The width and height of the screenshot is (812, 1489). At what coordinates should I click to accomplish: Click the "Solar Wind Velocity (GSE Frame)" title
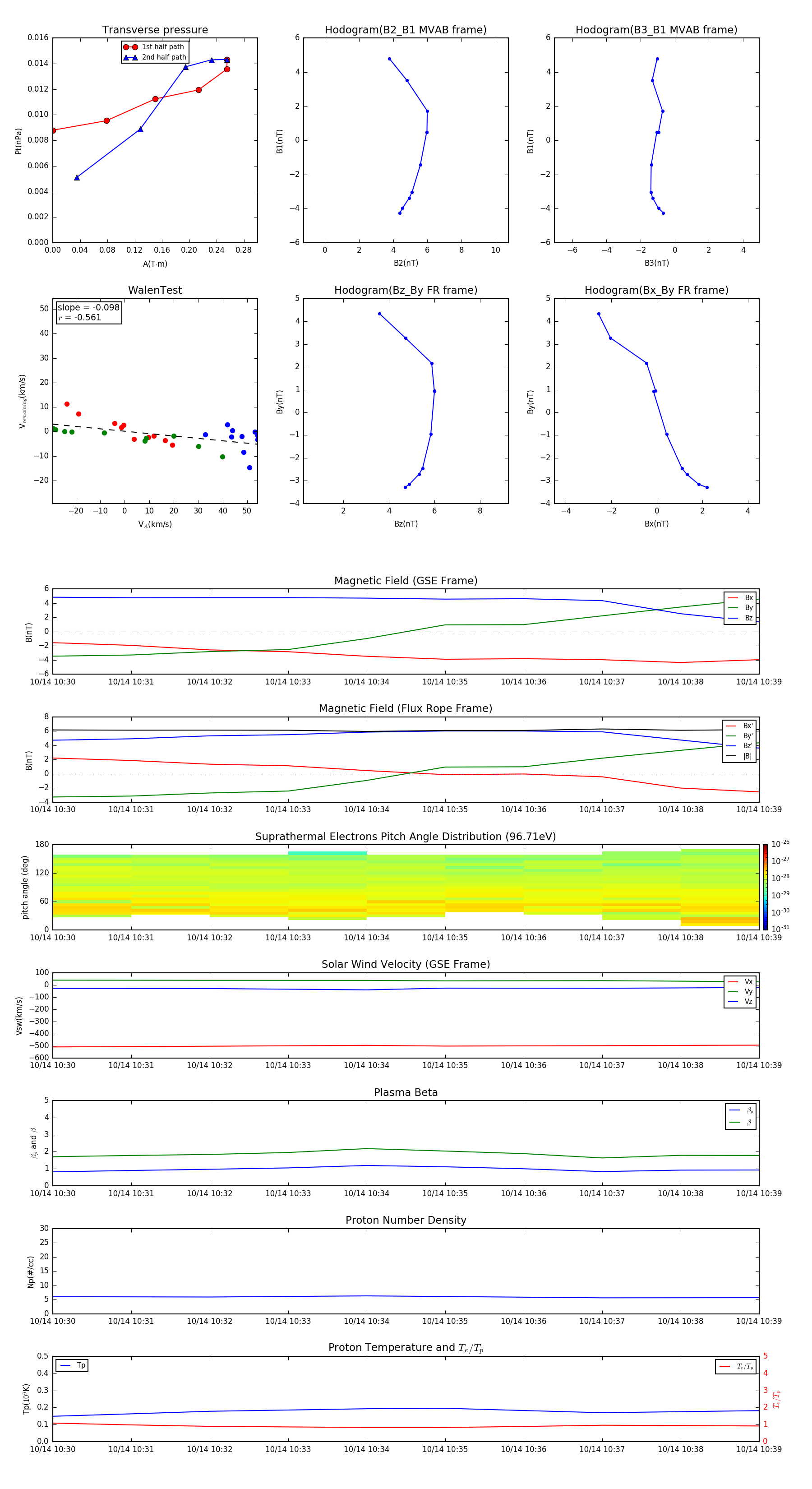click(406, 965)
